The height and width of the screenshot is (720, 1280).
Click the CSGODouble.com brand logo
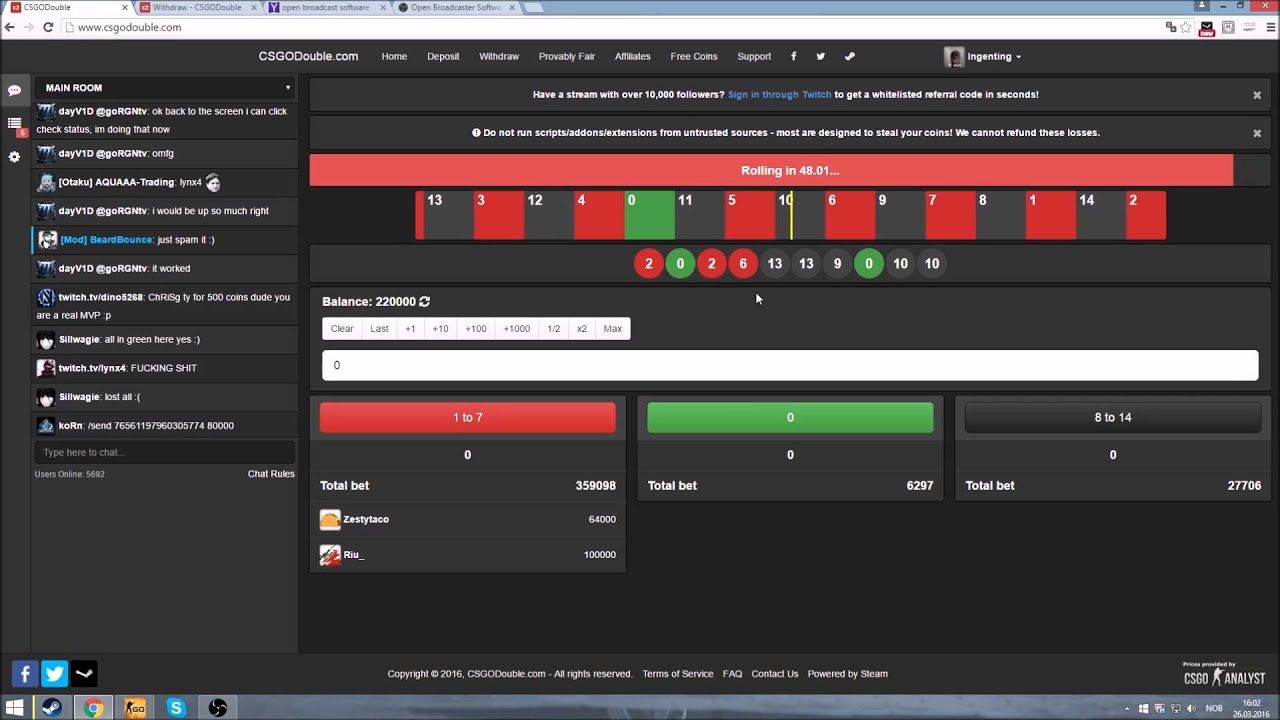(x=308, y=56)
